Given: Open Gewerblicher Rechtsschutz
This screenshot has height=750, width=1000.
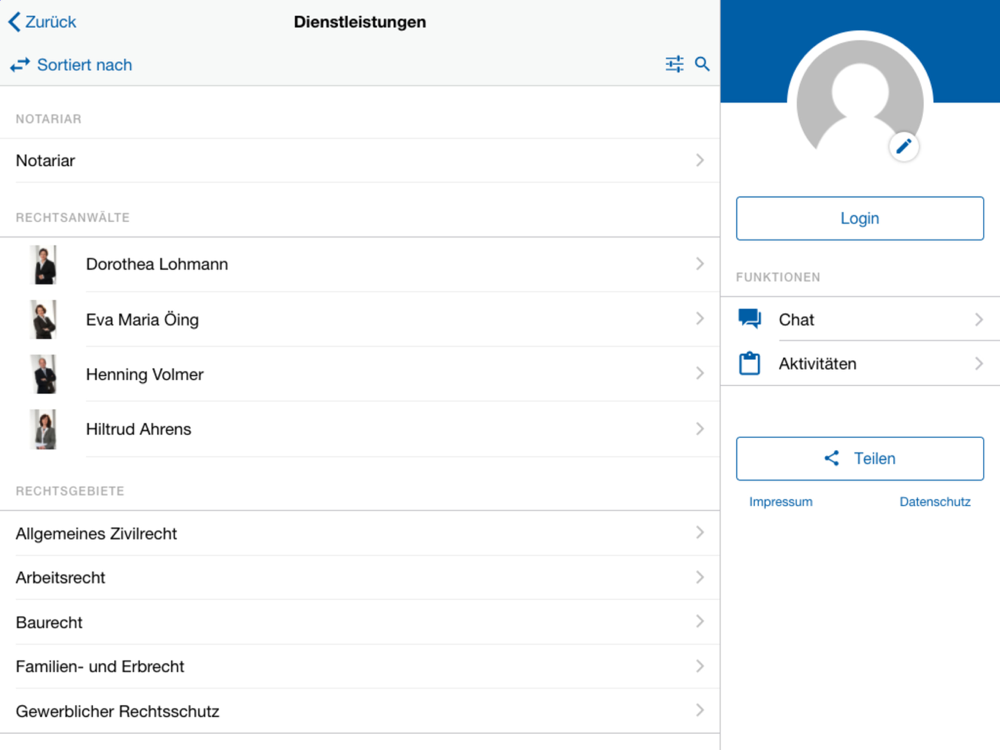Looking at the screenshot, I should click(360, 711).
